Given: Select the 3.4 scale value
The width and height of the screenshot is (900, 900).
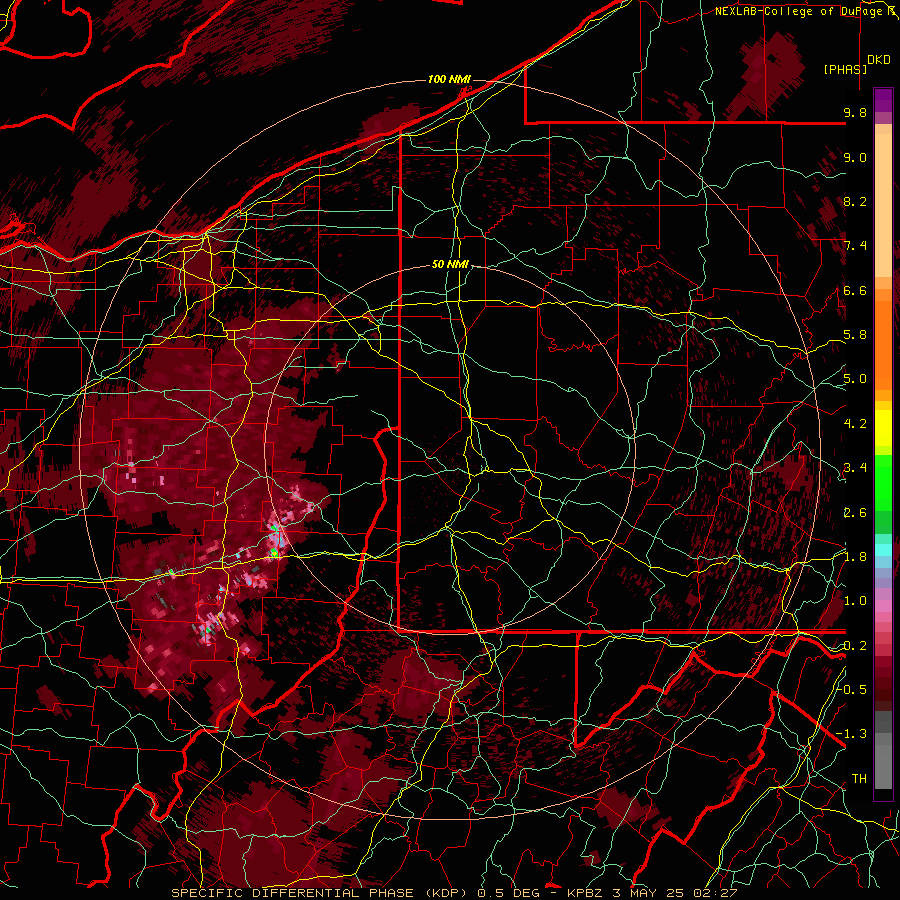Looking at the screenshot, I should pos(855,468).
